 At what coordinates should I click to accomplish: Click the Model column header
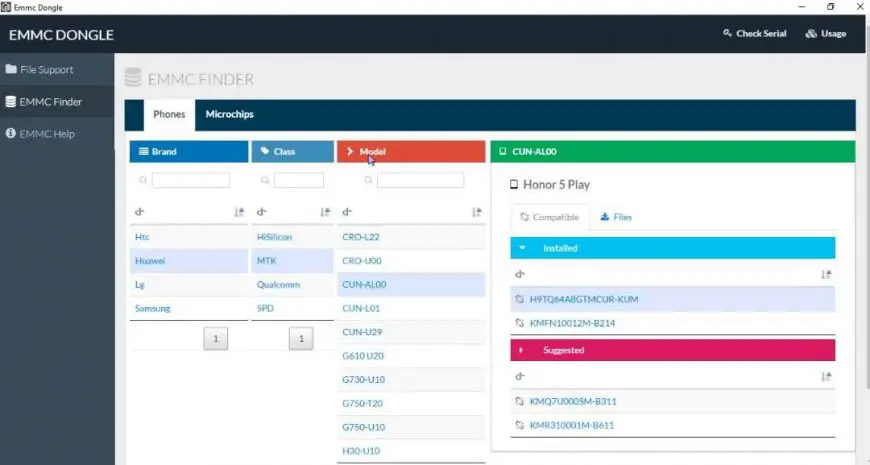click(x=411, y=151)
